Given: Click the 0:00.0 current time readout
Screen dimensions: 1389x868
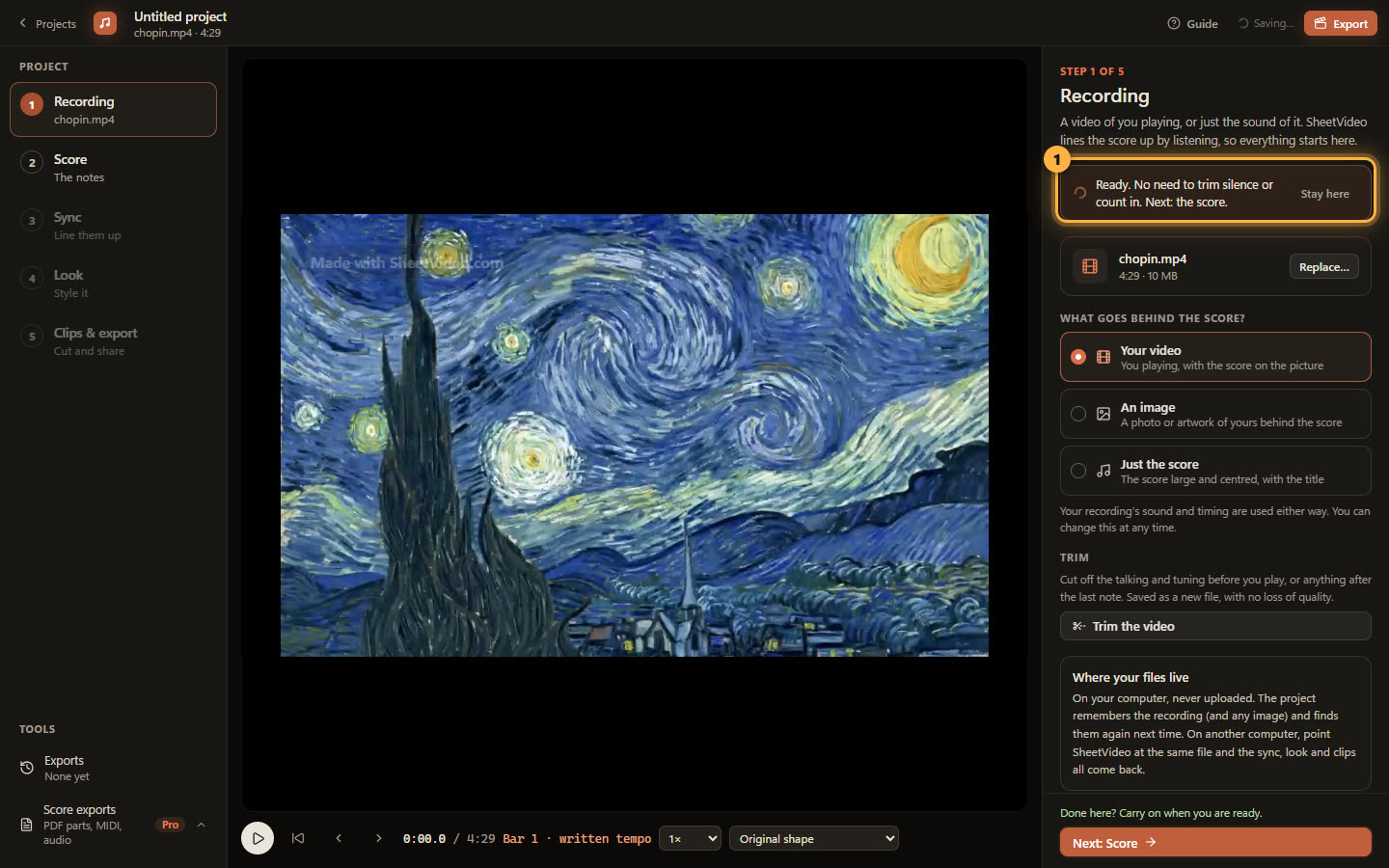Looking at the screenshot, I should coord(424,839).
